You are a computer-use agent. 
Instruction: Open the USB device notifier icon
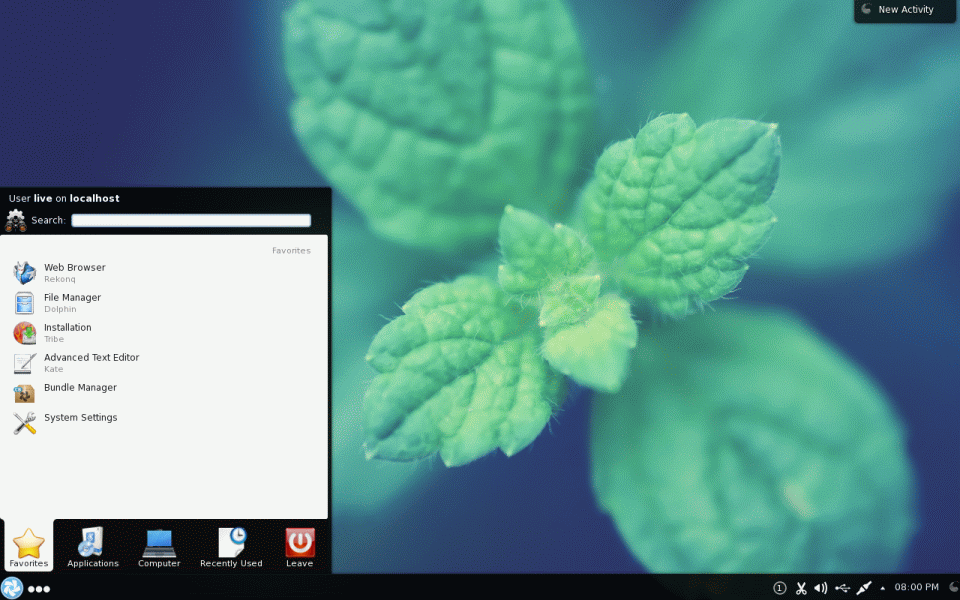click(842, 588)
